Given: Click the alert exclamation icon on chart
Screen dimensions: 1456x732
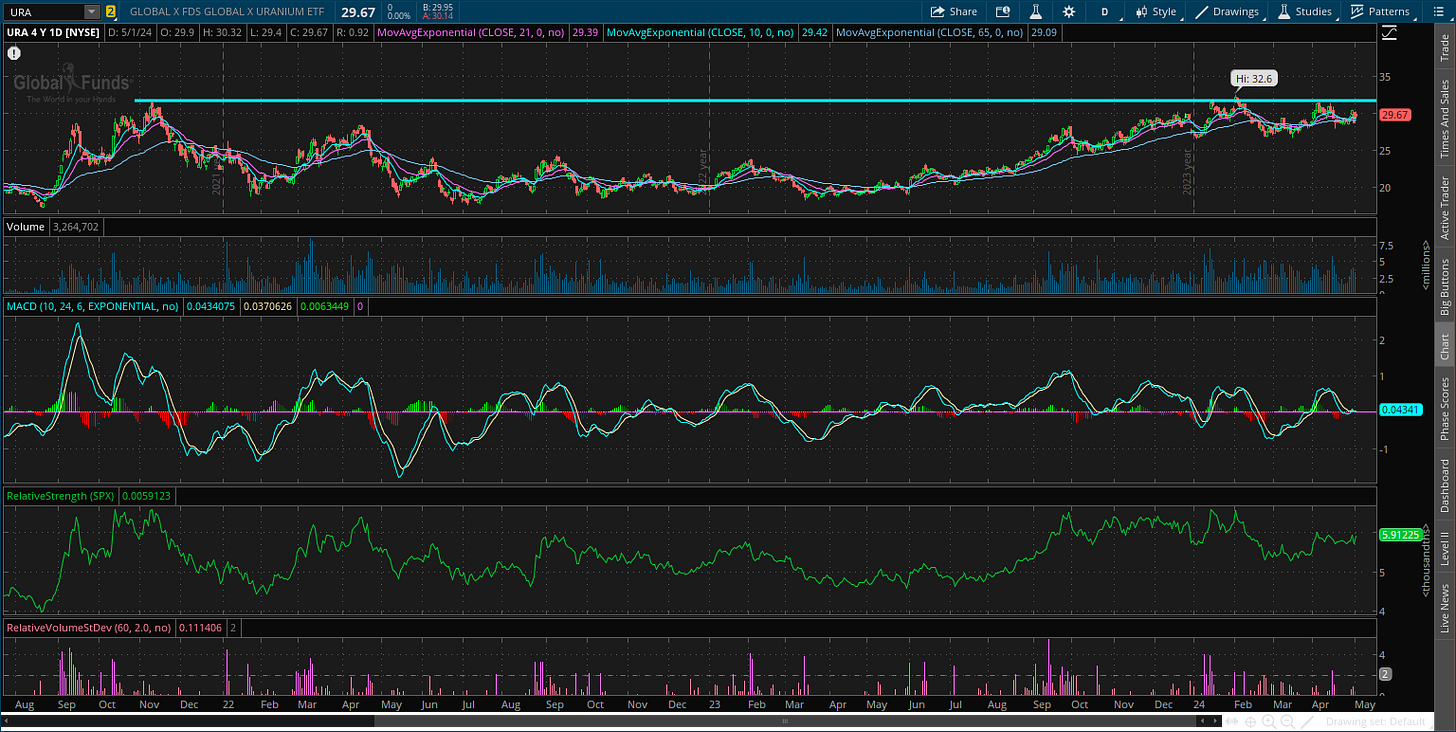Looking at the screenshot, I should point(13,52).
